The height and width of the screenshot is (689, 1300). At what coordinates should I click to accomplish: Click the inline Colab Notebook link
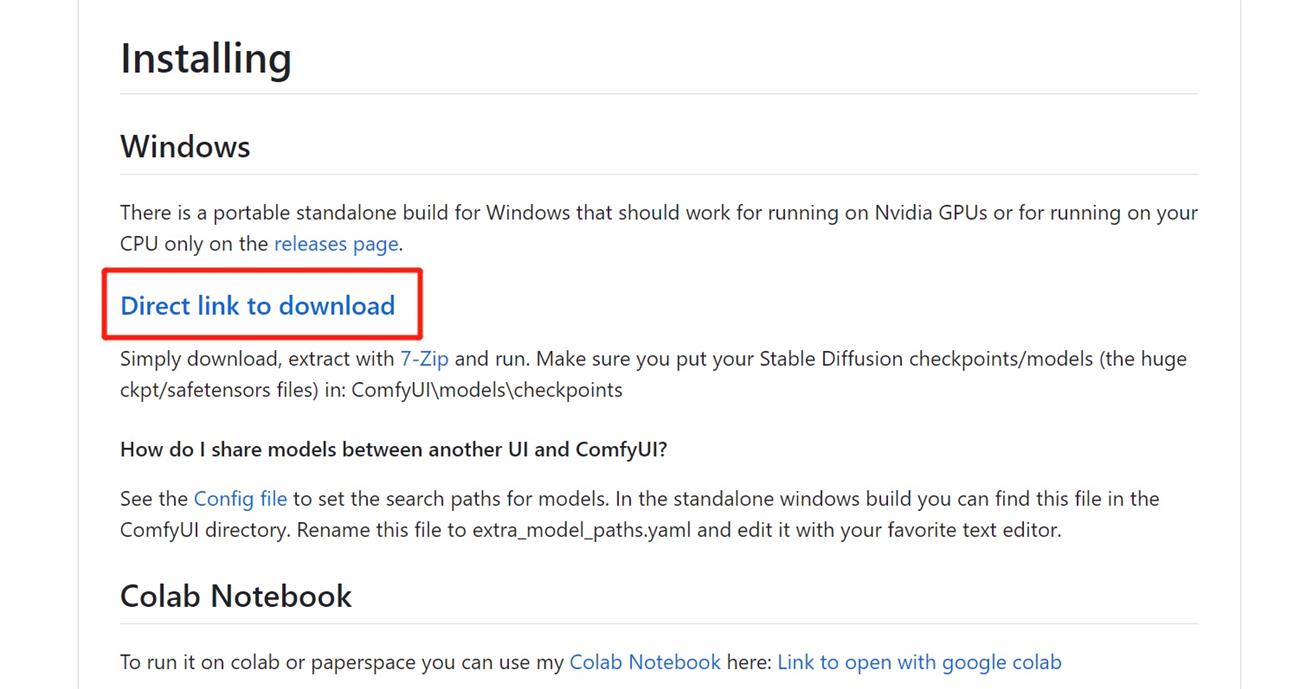[x=644, y=662]
